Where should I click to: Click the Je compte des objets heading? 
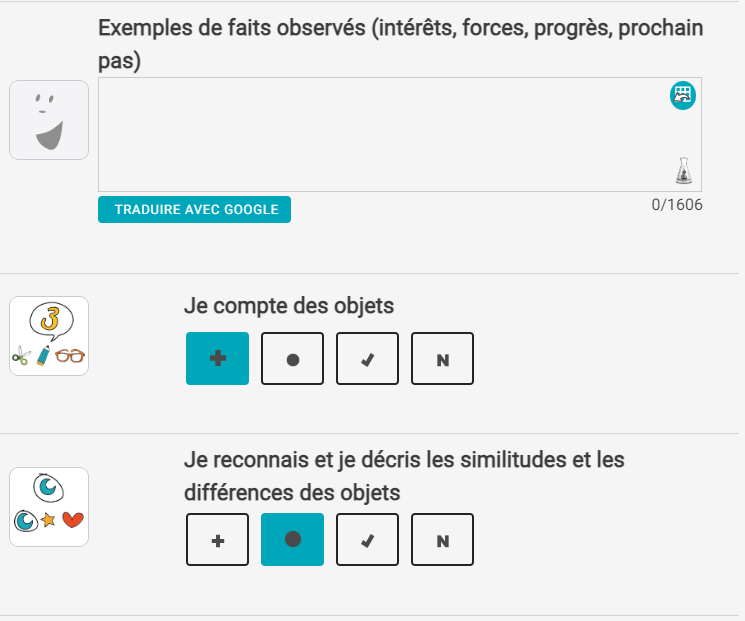pos(289,306)
